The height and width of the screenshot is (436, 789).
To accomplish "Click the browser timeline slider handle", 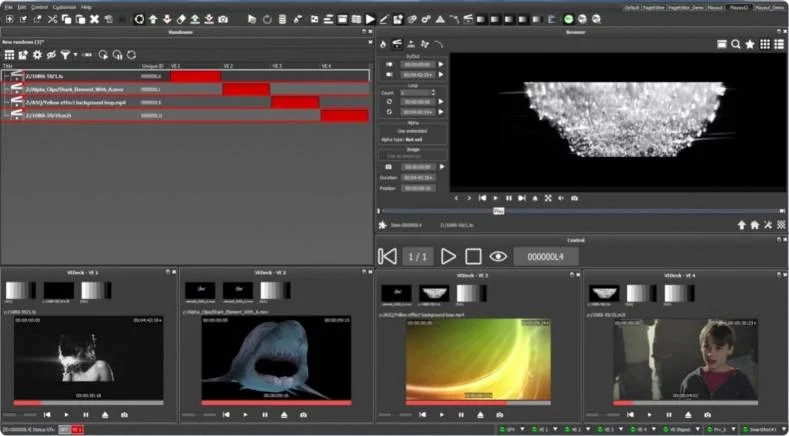I will pyautogui.click(x=499, y=211).
